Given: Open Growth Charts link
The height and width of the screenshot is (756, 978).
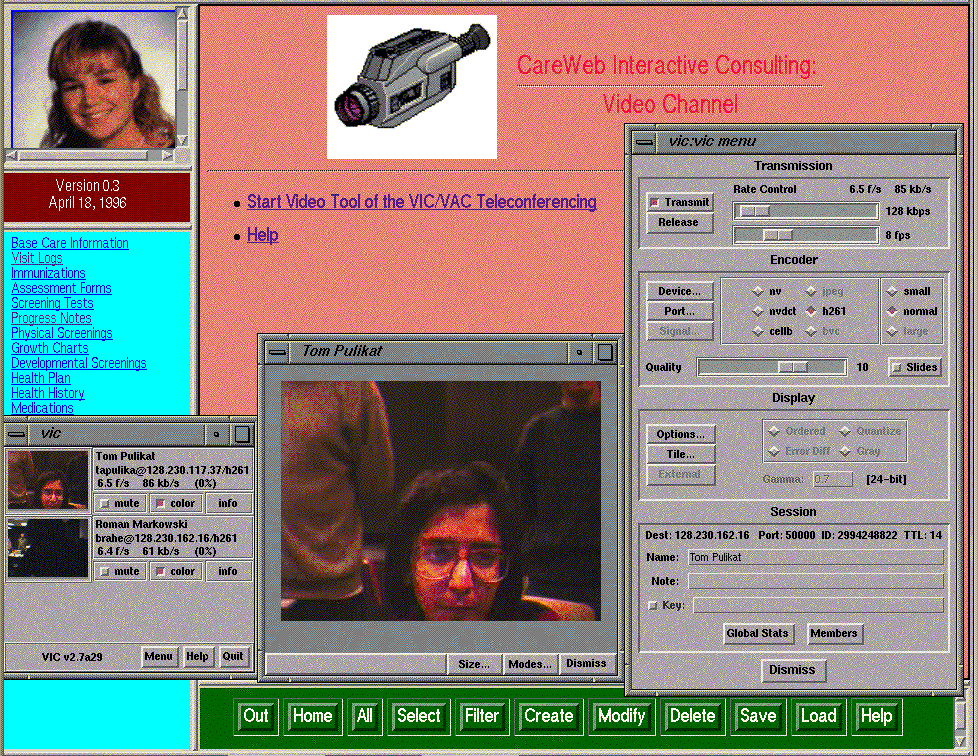Looking at the screenshot, I should pyautogui.click(x=50, y=348).
